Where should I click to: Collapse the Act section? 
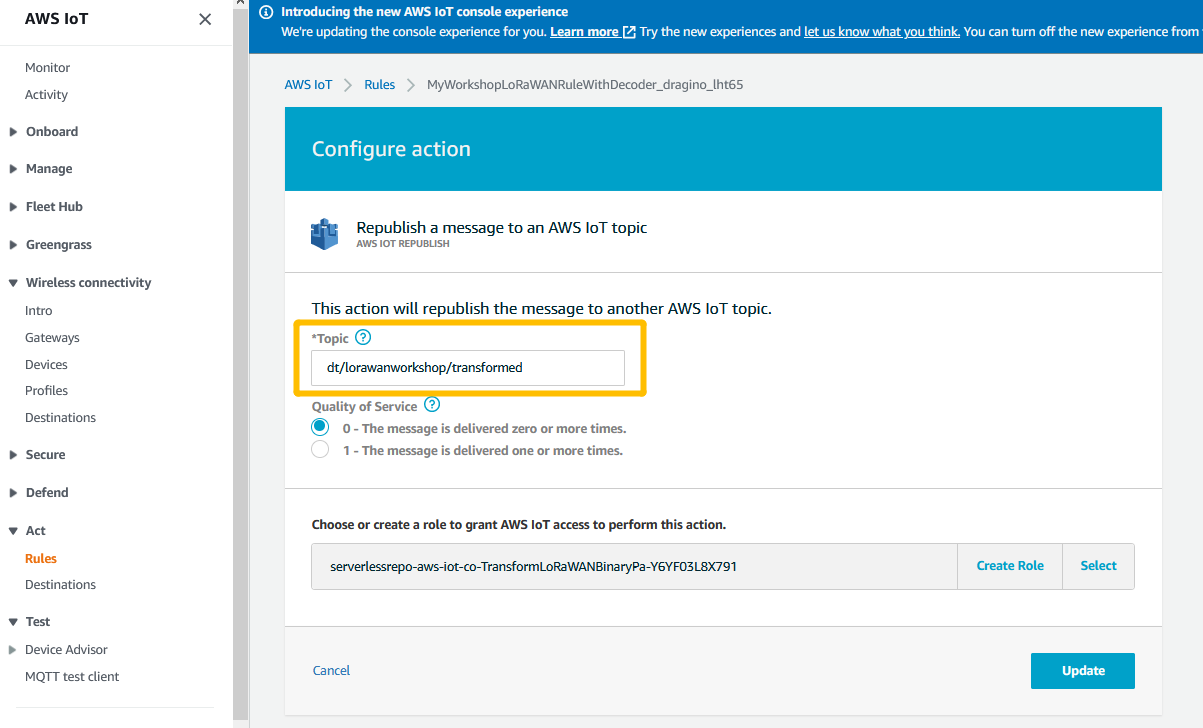click(x=13, y=531)
